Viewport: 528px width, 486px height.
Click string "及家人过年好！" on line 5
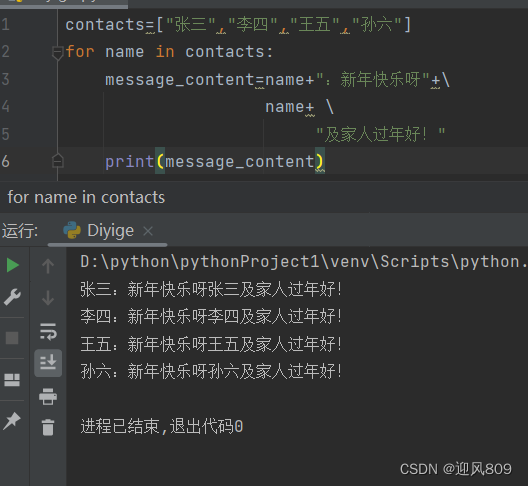(381, 134)
